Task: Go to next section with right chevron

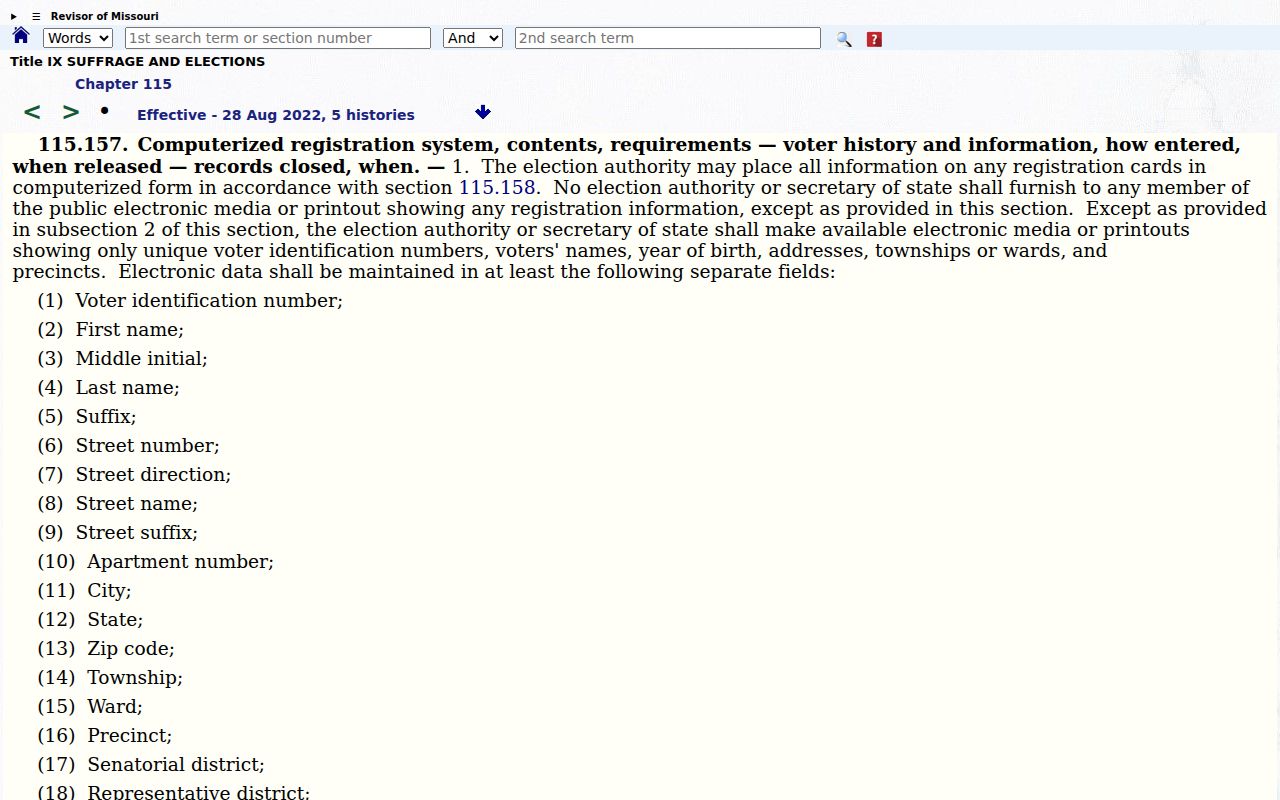Action: tap(71, 112)
